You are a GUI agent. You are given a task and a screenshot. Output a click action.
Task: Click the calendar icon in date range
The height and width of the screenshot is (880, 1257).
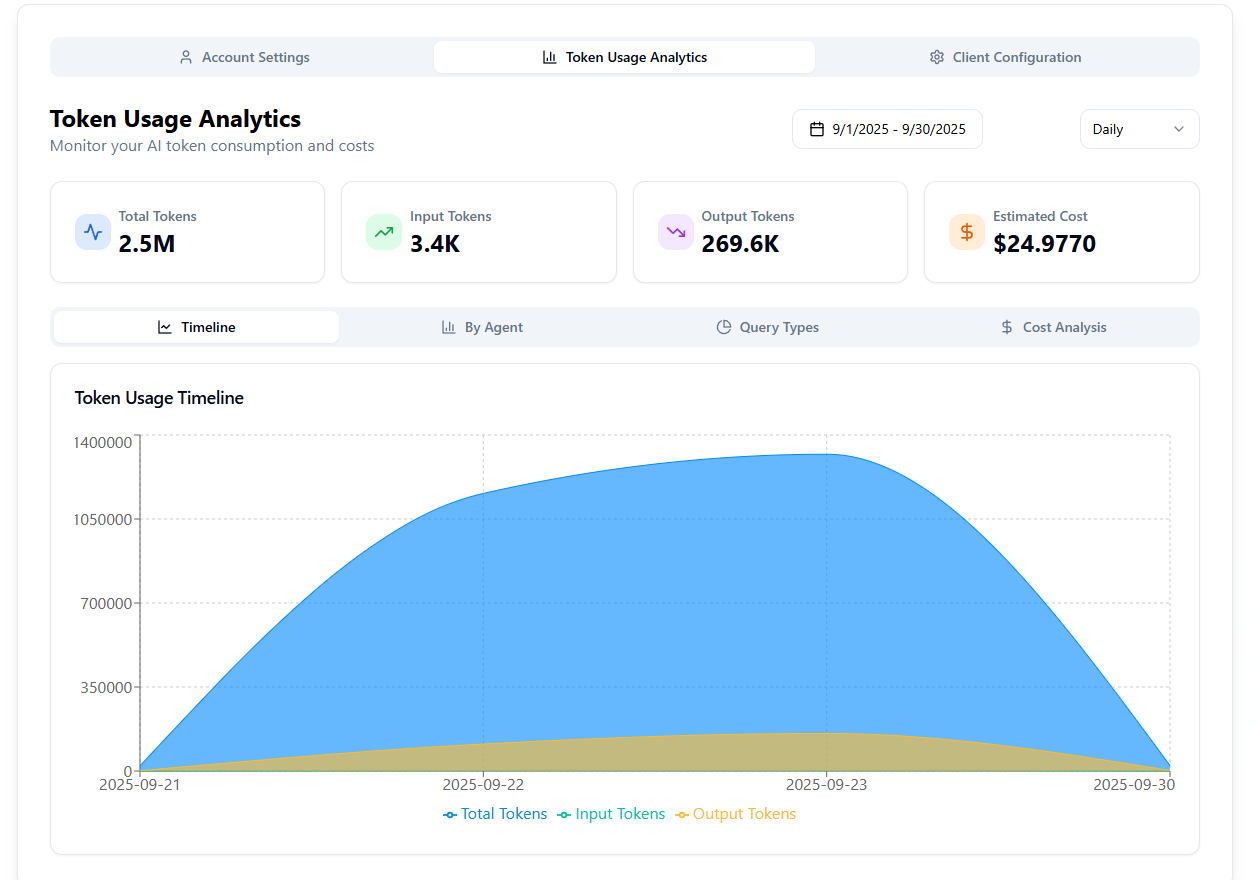pyautogui.click(x=817, y=129)
